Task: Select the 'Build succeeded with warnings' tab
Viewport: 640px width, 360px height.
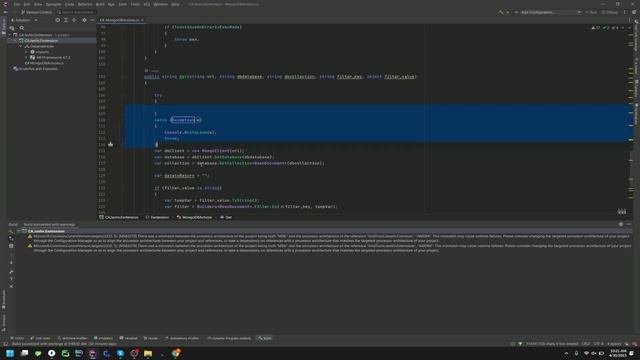Action: coord(49,224)
